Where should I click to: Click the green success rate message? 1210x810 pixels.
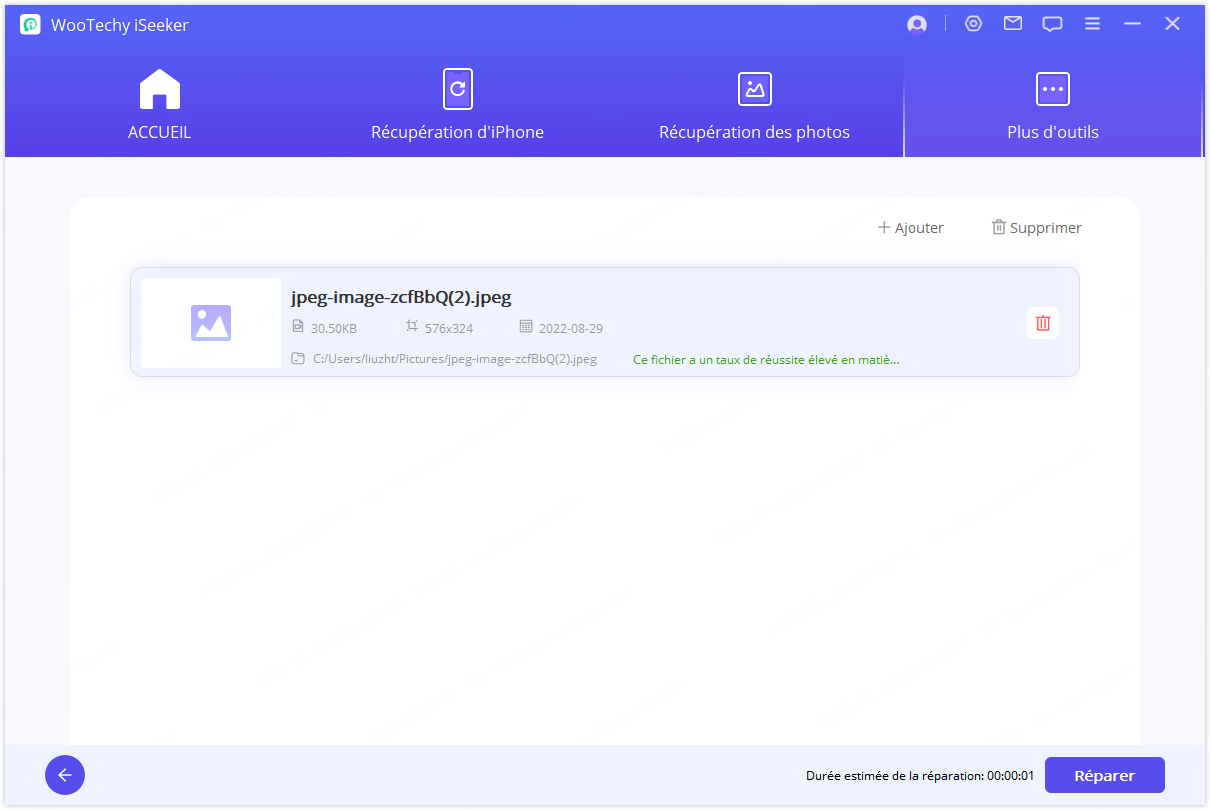tap(766, 359)
